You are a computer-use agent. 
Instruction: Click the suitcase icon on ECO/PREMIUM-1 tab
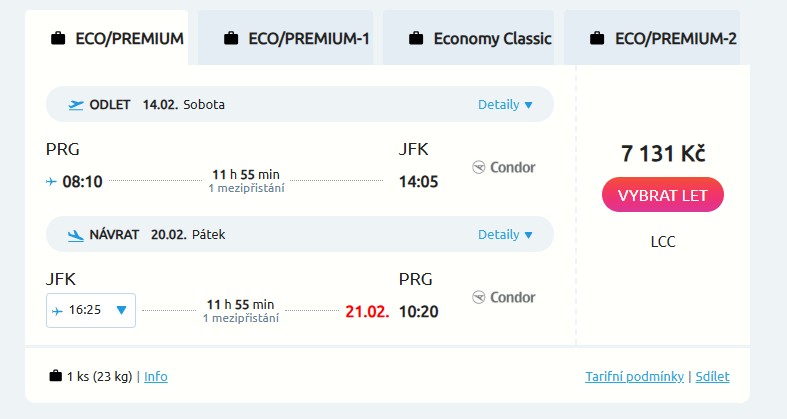click(x=231, y=39)
